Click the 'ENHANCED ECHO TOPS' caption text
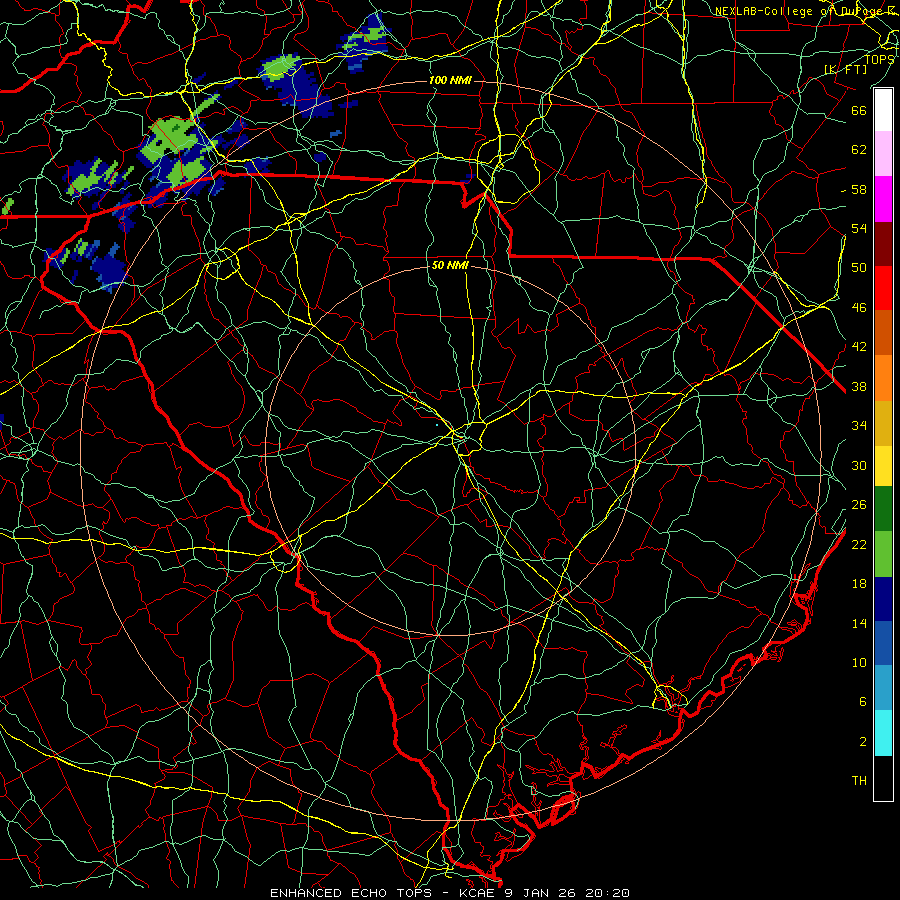This screenshot has height=900, width=900. coord(351,893)
